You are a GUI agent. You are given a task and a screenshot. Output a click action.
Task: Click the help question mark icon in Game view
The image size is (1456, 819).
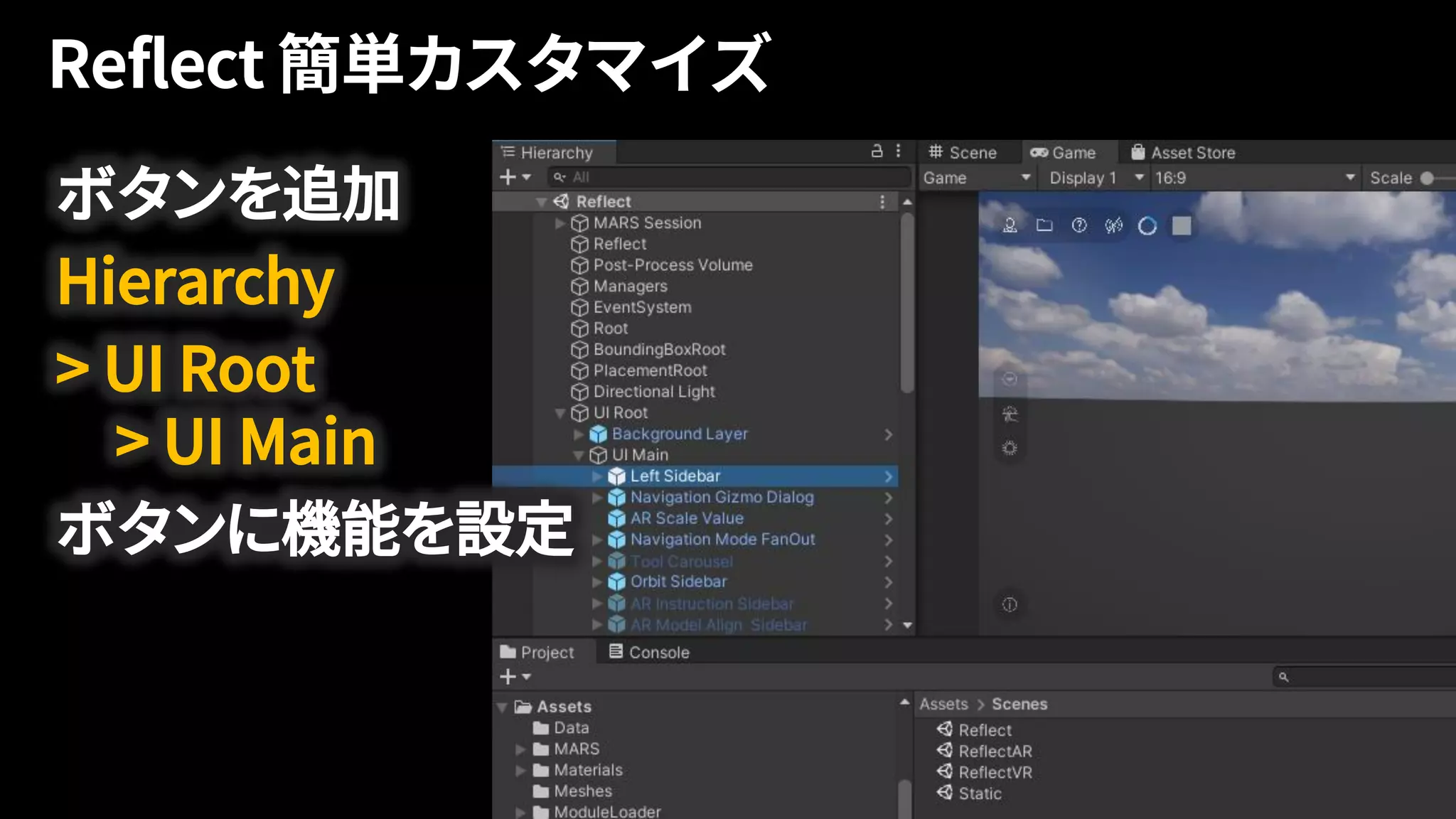click(x=1078, y=226)
